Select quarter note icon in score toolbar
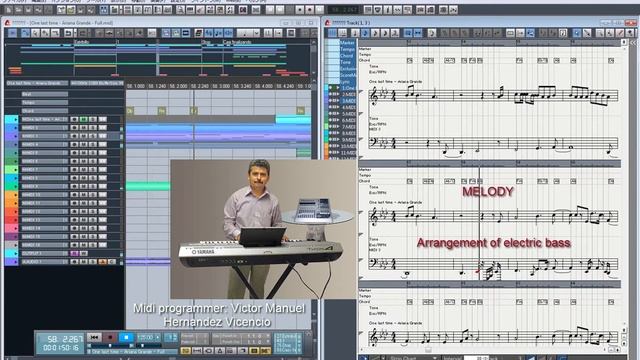Screen dimensions: 640x360 pyautogui.click(x=355, y=33)
